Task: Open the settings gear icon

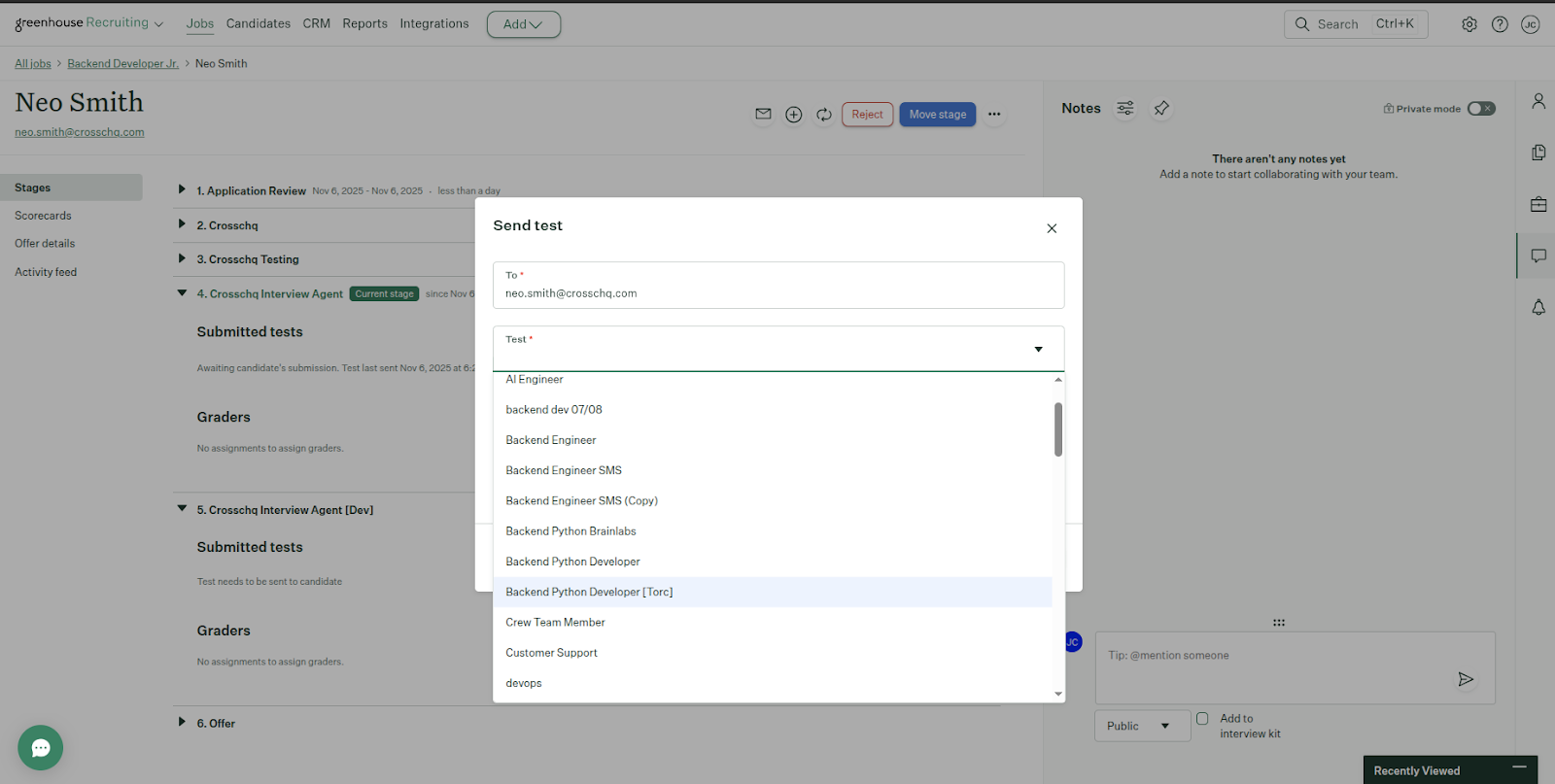Action: pyautogui.click(x=1469, y=24)
